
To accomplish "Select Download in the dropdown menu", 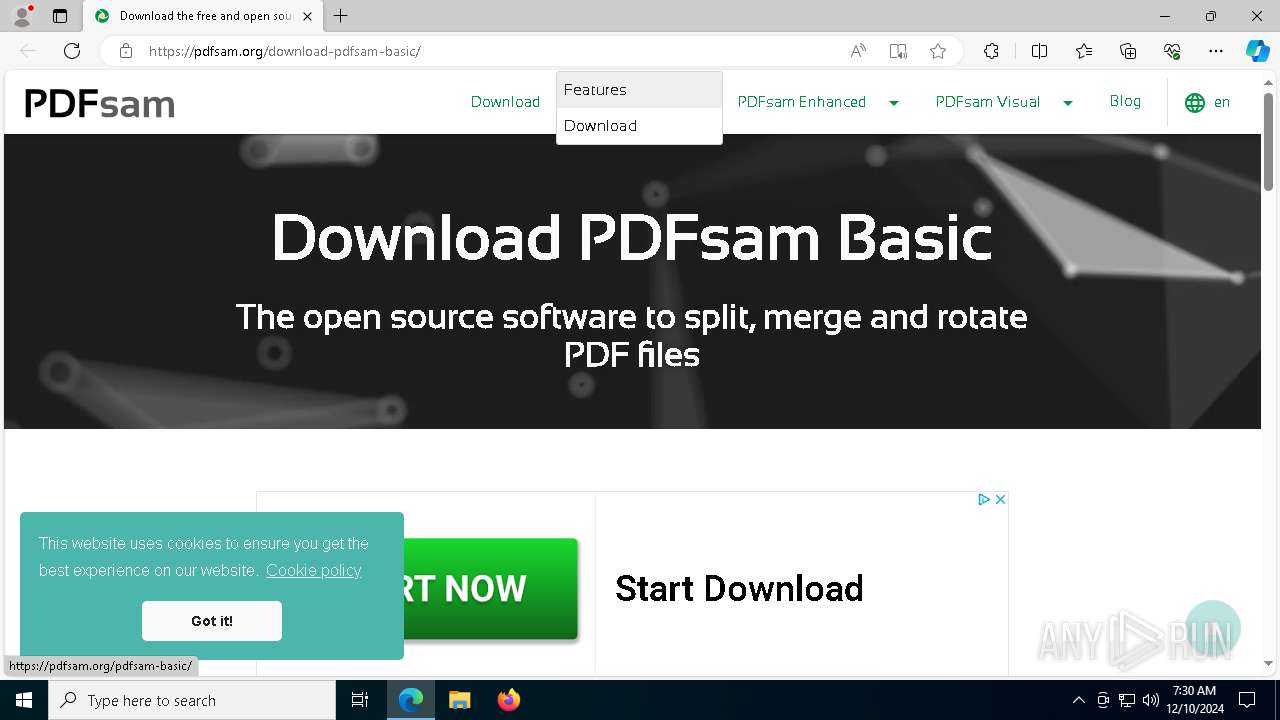I will 639,126.
